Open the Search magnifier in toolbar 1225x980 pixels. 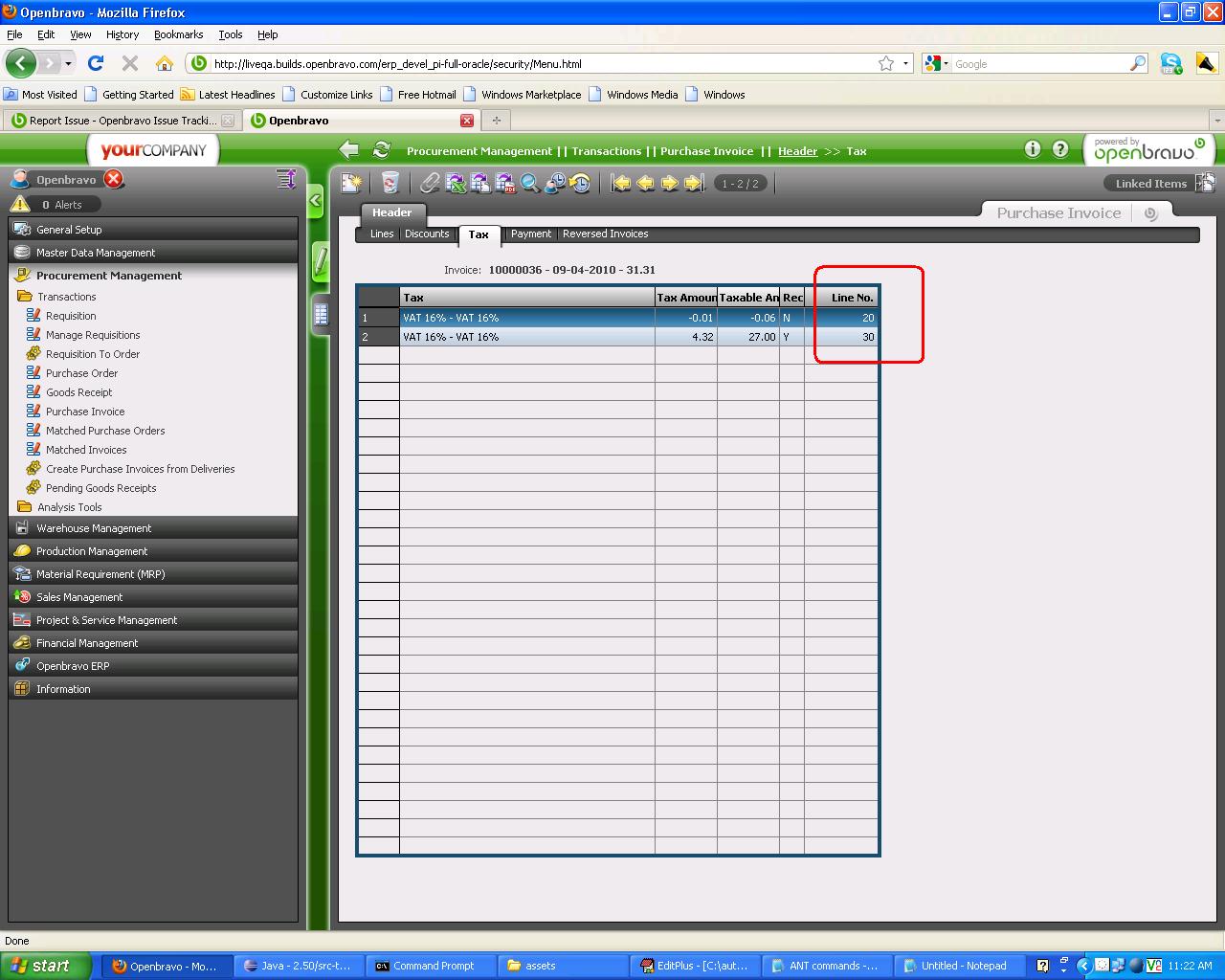tap(530, 183)
